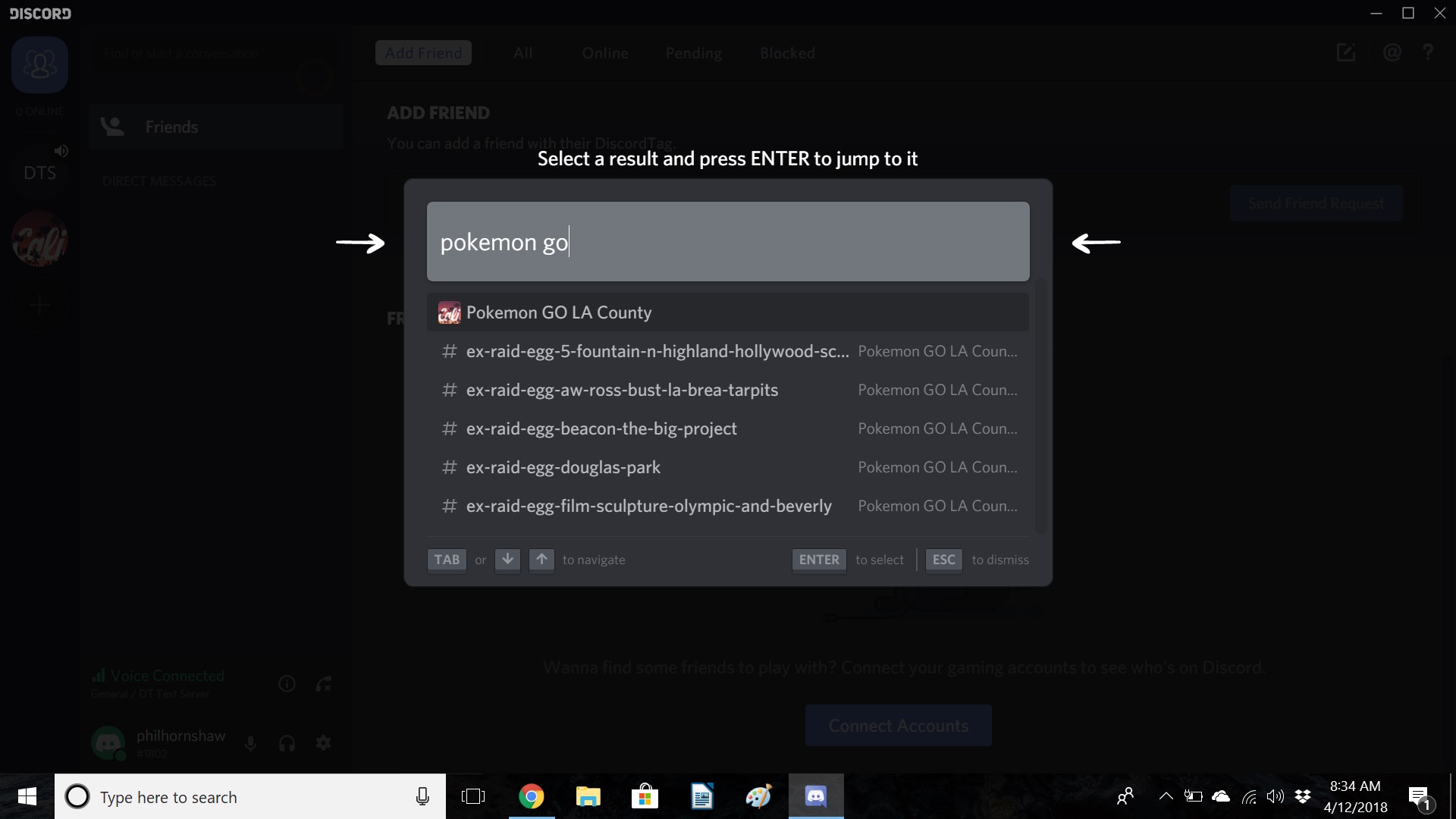Select ex-raid-egg-beacon-the-big-project channel
This screenshot has width=1456, height=819.
pos(728,428)
